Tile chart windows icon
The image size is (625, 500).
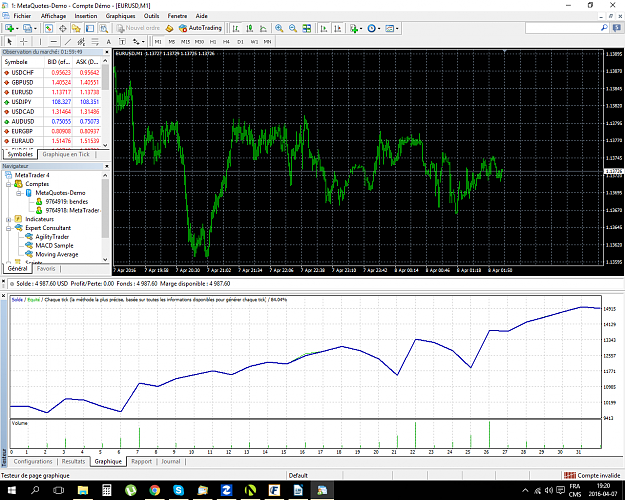click(307, 28)
